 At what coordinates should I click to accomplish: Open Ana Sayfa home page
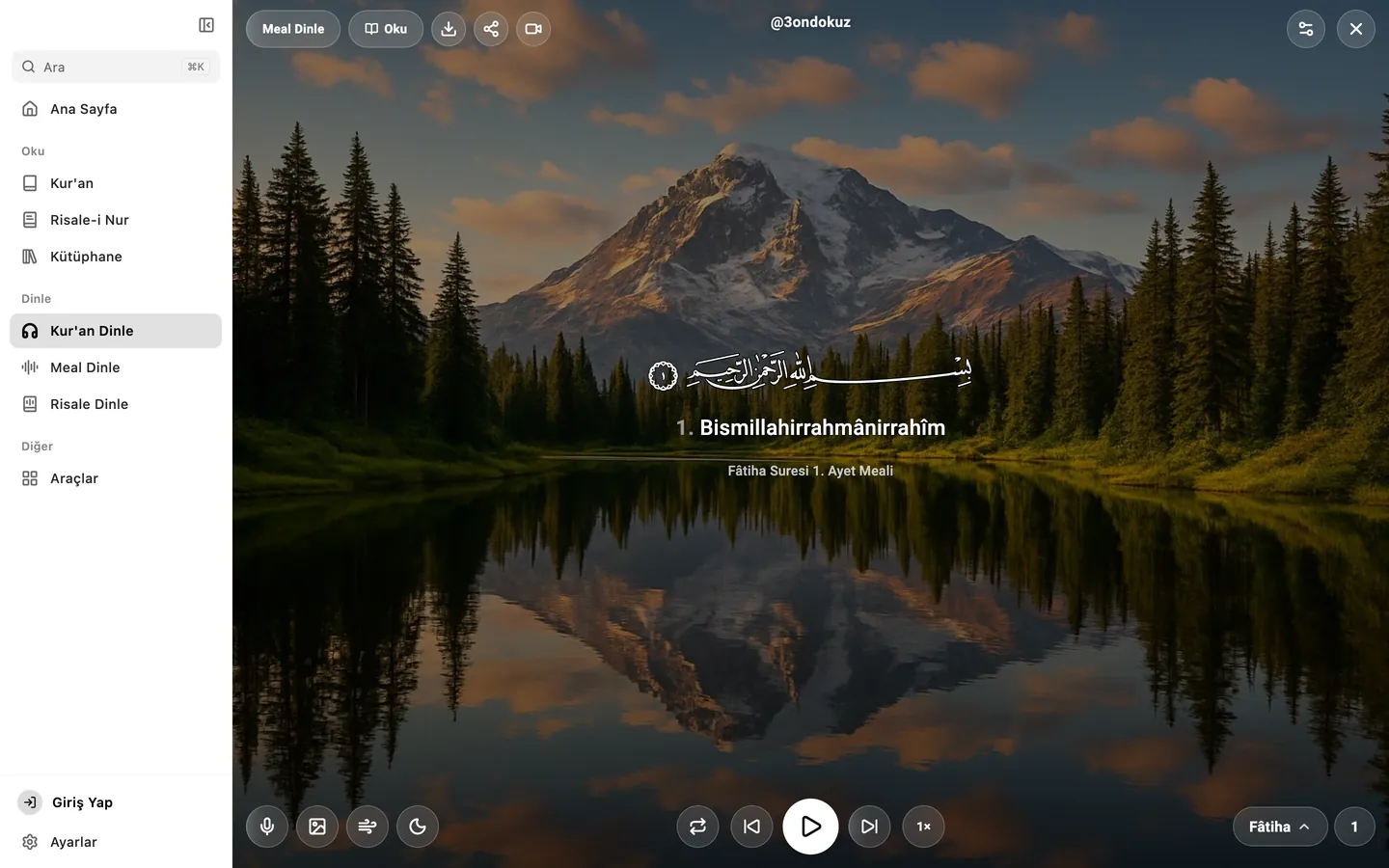click(116, 109)
